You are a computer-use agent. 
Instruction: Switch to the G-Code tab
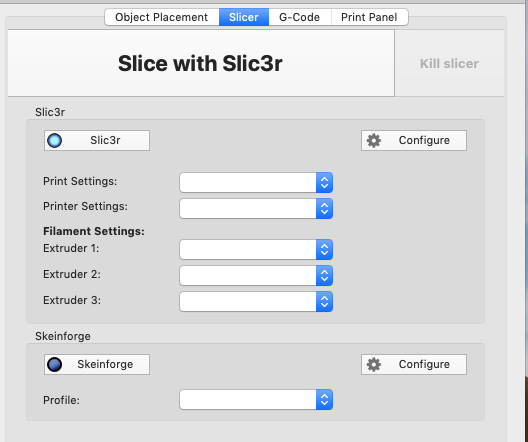point(300,17)
